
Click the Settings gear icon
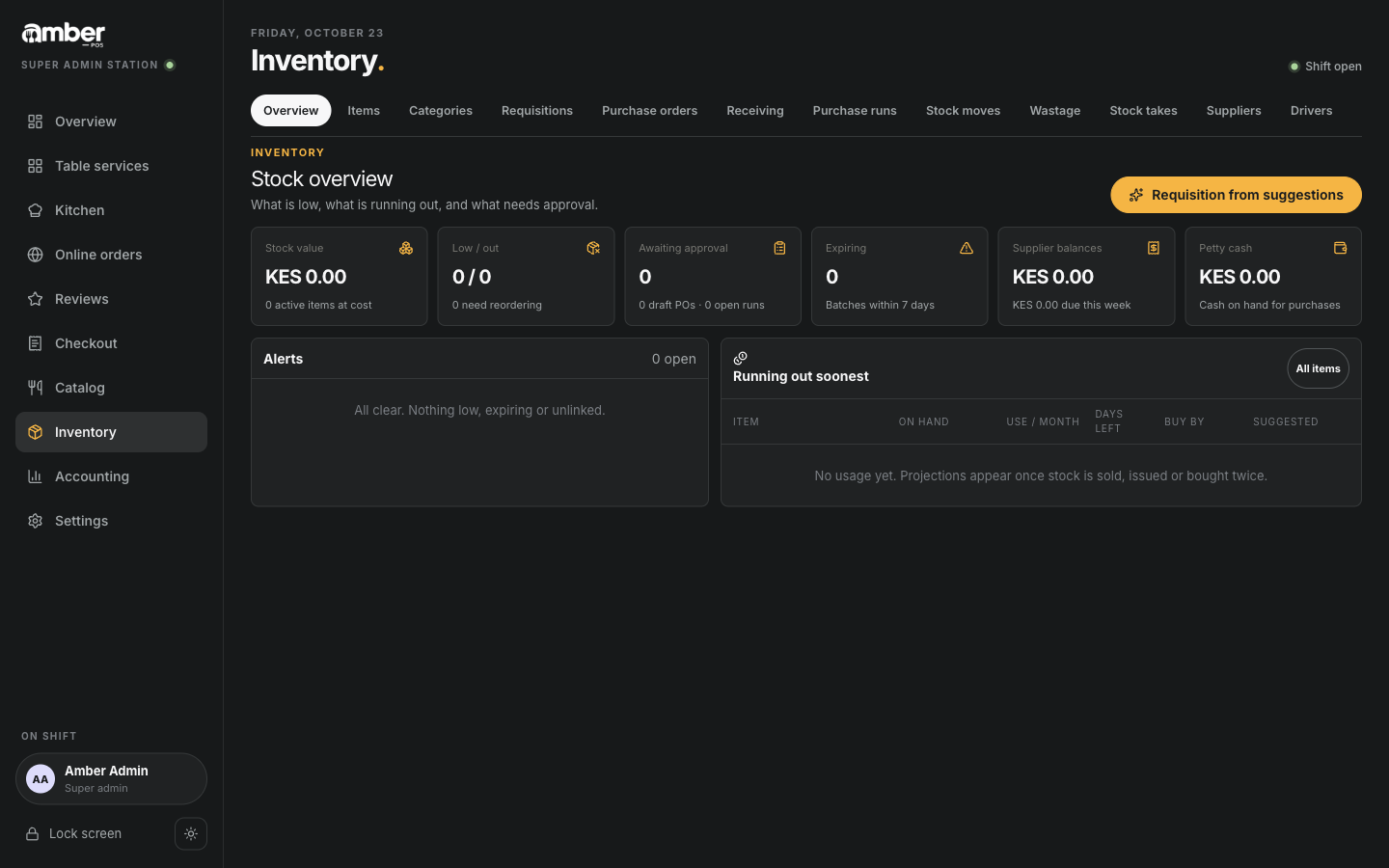click(35, 521)
